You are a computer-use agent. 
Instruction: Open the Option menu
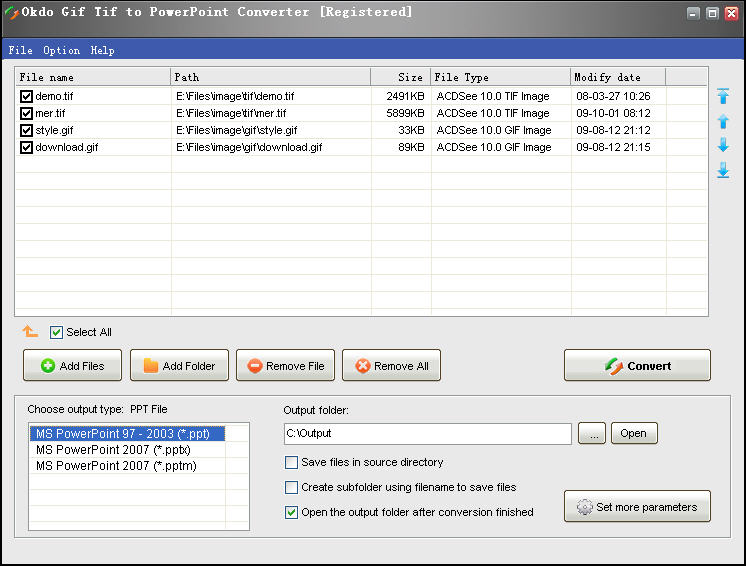[x=61, y=50]
